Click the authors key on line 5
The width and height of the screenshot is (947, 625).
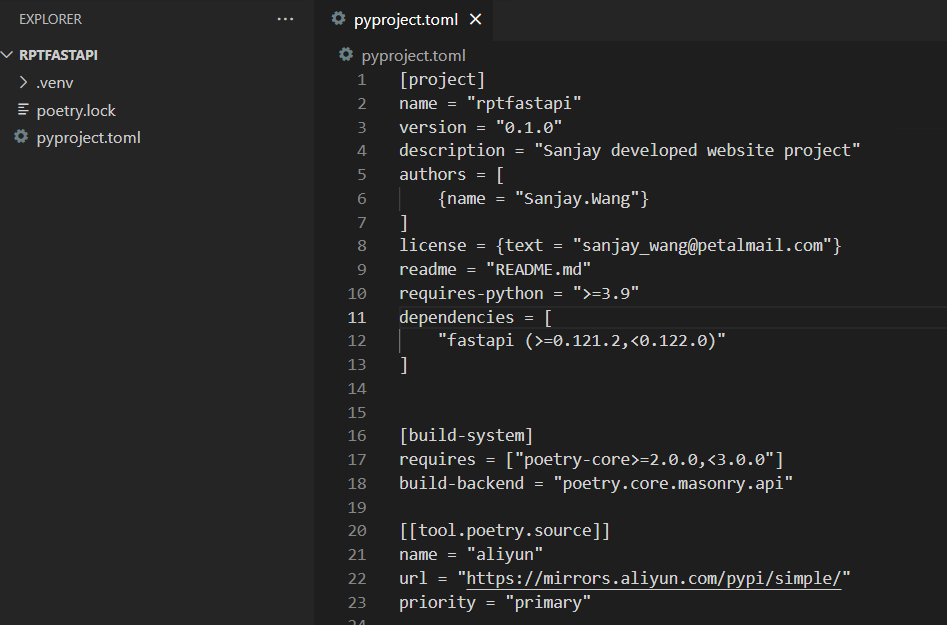coord(432,175)
